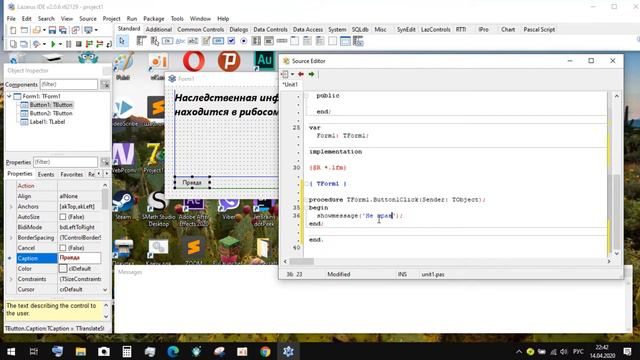Pick the TEdit component icon

point(193,41)
